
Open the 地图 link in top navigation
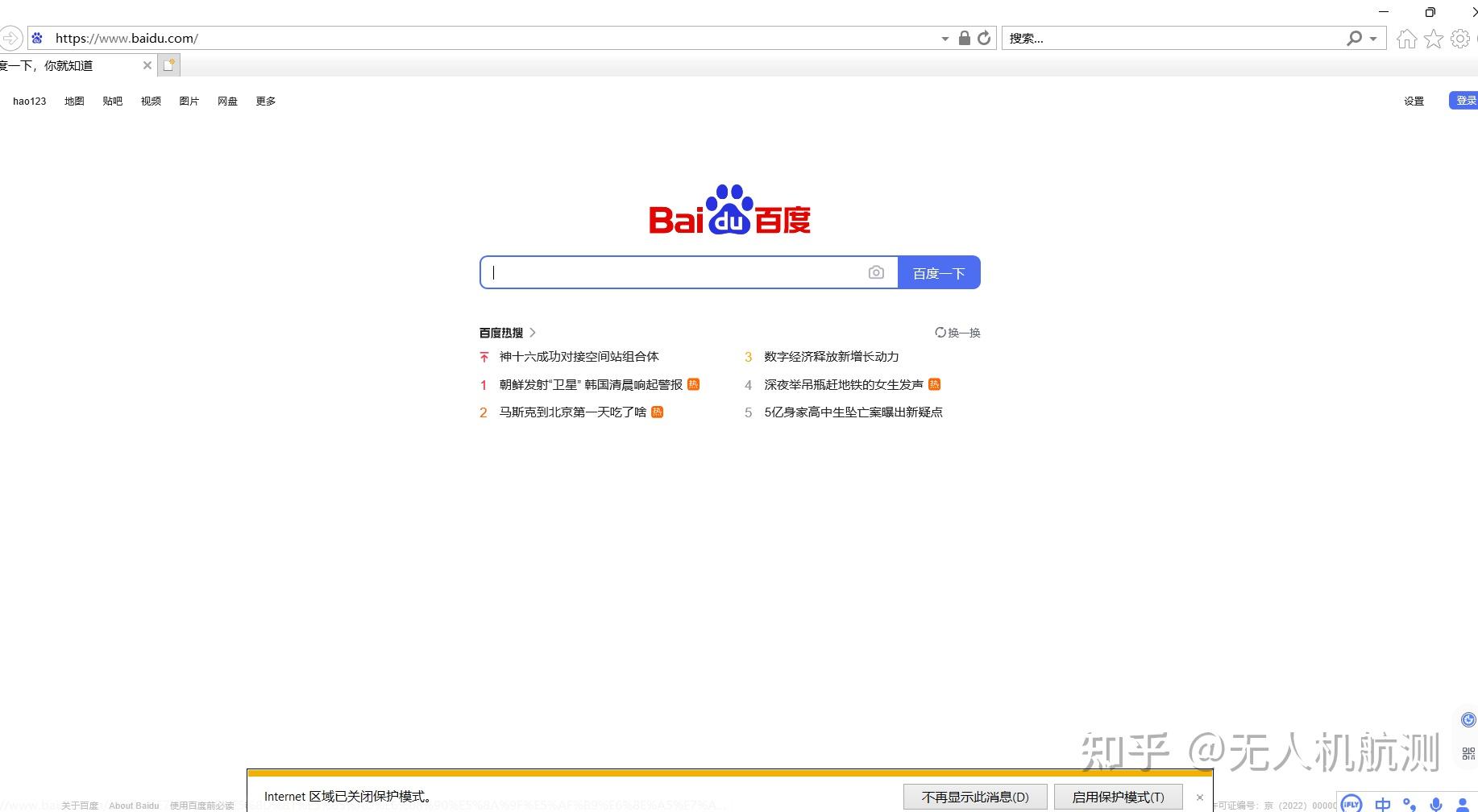[74, 101]
